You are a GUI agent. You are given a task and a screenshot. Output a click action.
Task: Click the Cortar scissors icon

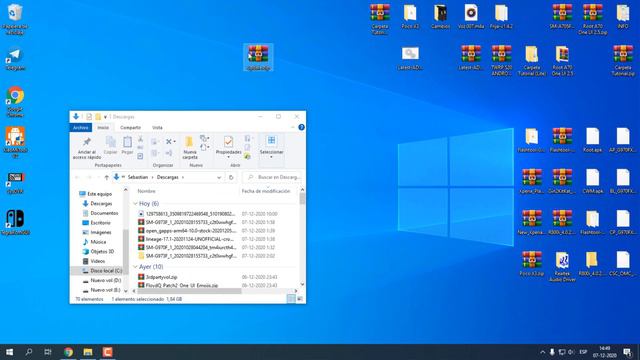click(x=140, y=140)
